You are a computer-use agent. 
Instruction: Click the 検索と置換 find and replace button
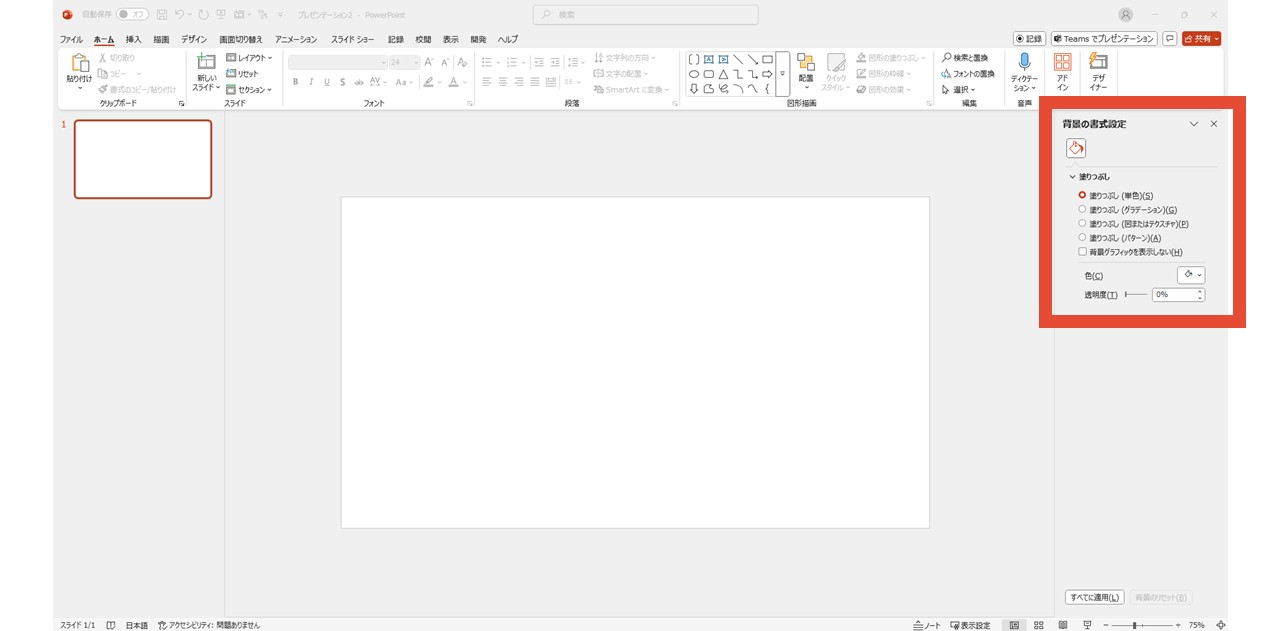click(964, 58)
